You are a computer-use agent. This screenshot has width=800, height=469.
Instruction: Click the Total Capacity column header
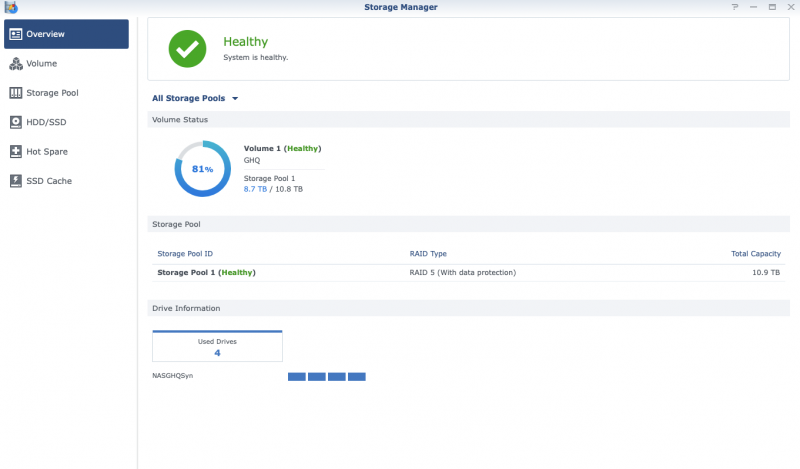[x=755, y=254]
